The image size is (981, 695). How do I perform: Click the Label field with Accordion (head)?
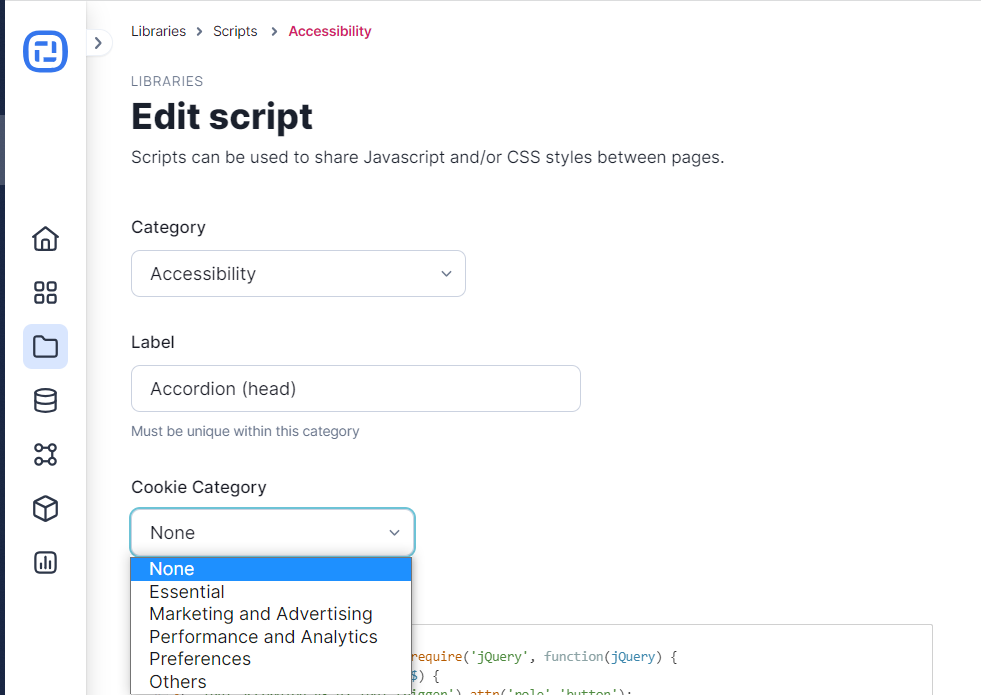coord(355,389)
